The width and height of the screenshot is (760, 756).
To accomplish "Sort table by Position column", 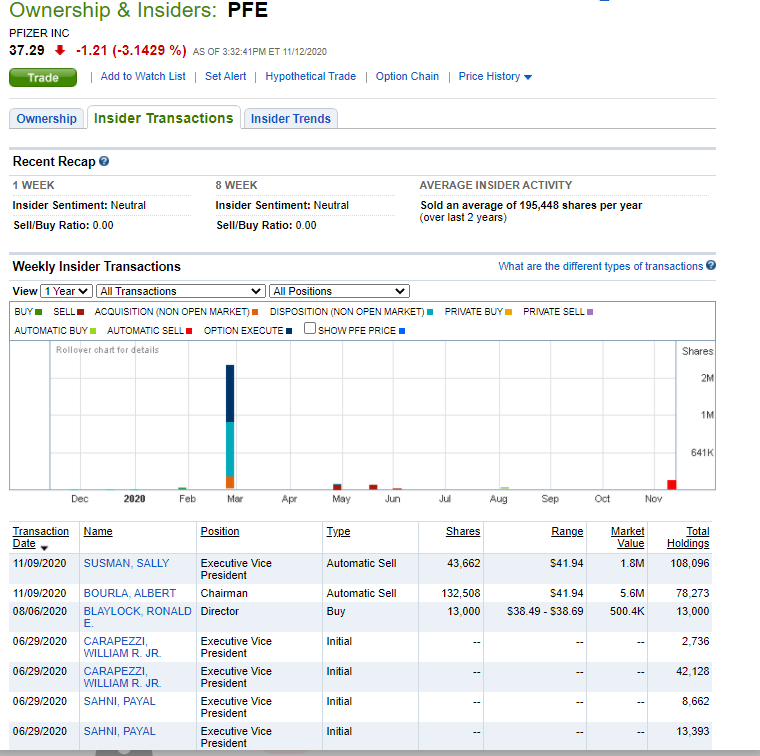I will pyautogui.click(x=220, y=531).
